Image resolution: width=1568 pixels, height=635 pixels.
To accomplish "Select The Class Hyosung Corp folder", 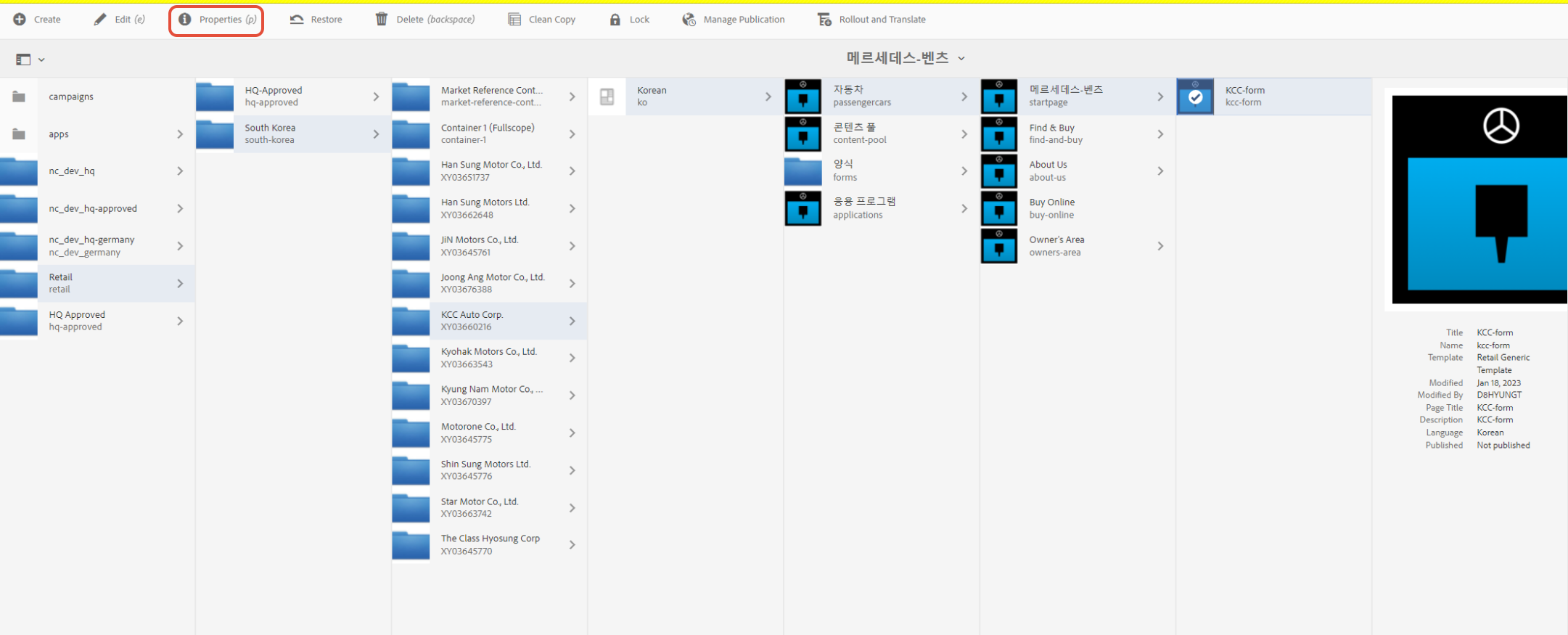I will click(x=489, y=545).
